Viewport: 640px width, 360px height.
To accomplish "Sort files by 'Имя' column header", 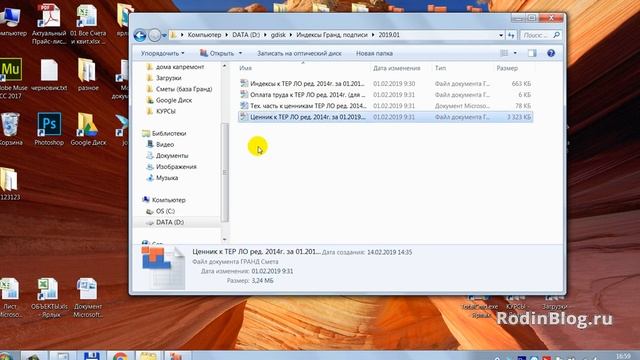I will [x=245, y=68].
